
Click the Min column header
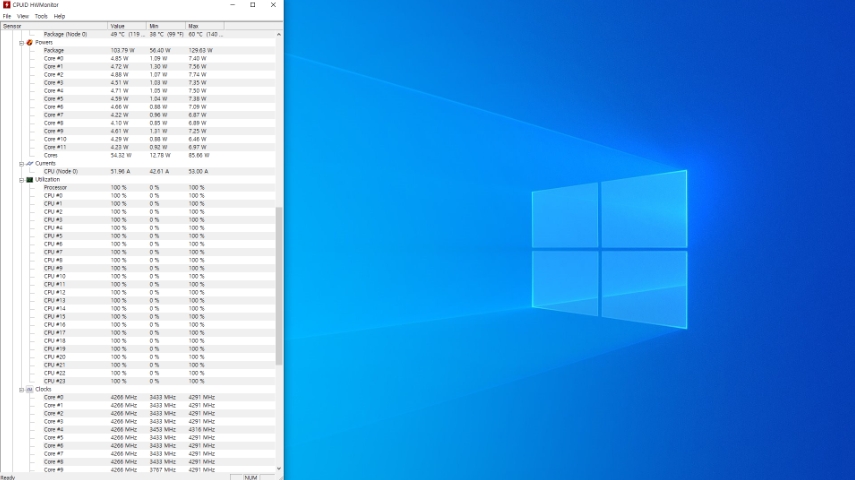point(166,26)
